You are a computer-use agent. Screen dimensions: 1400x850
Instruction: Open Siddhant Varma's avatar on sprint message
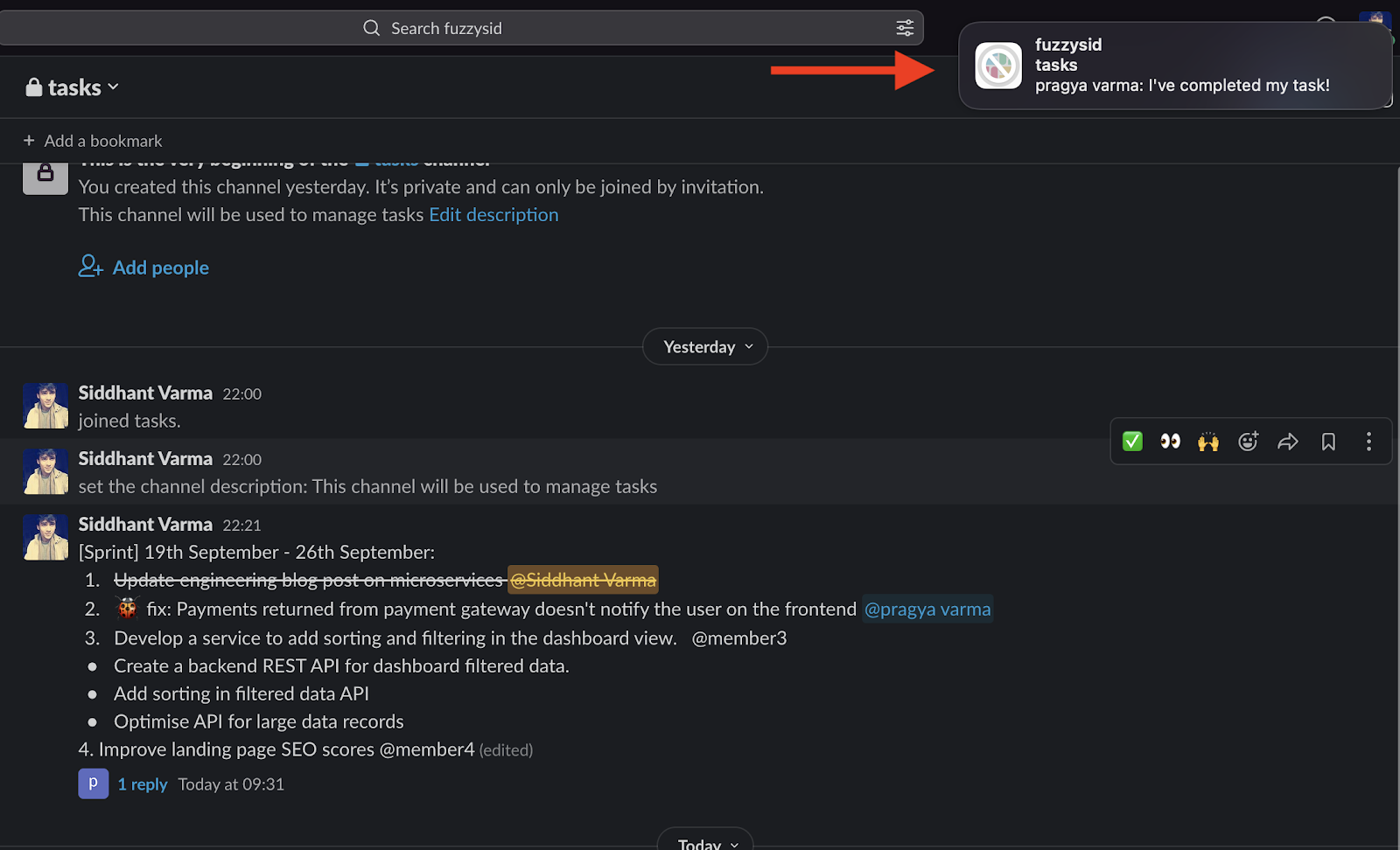coord(45,537)
